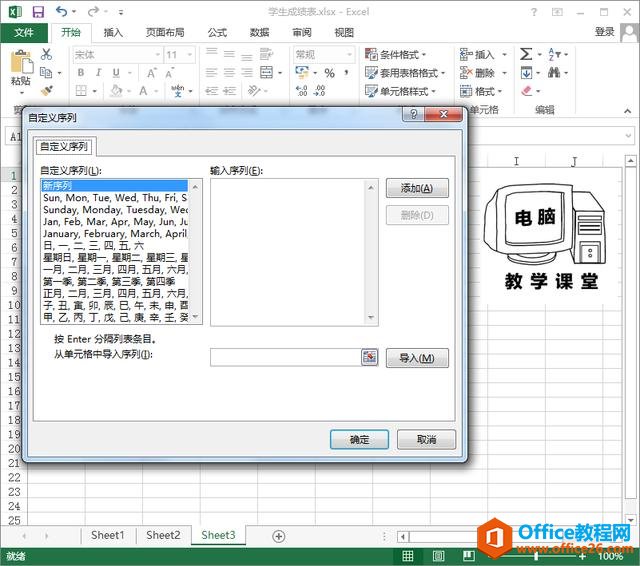Toggle Underline formatting
Screen dimensions: 640x566
116,73
